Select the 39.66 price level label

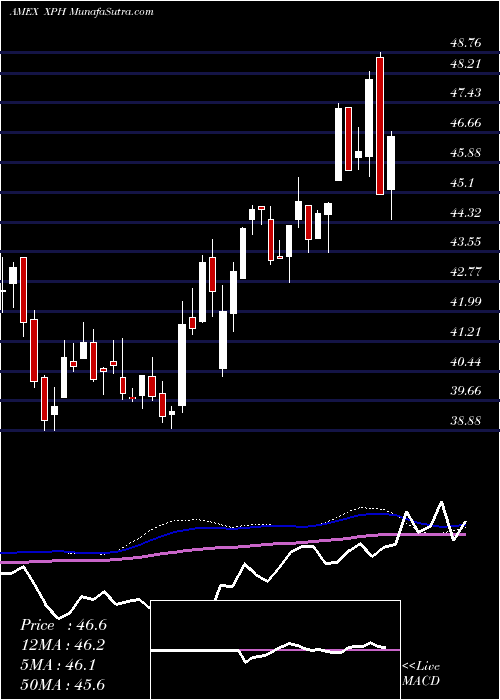tap(466, 391)
